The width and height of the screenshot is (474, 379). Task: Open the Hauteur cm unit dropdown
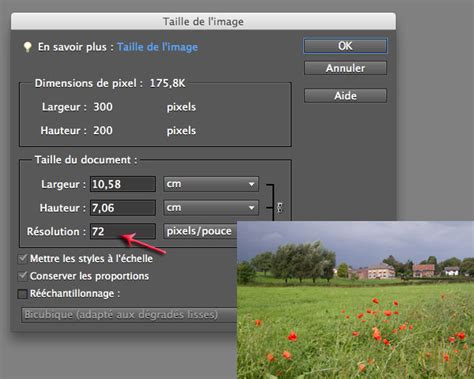[211, 208]
